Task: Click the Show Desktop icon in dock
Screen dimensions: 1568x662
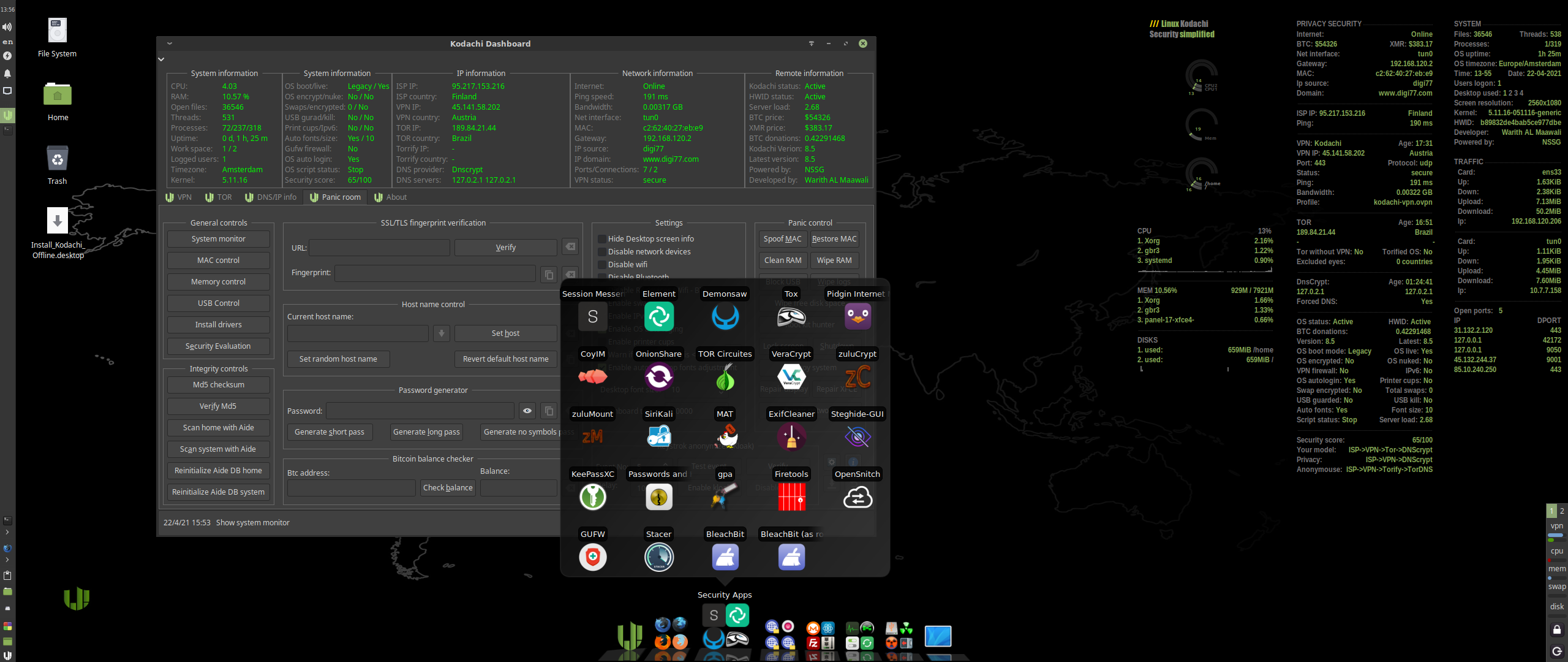Action: (937, 636)
